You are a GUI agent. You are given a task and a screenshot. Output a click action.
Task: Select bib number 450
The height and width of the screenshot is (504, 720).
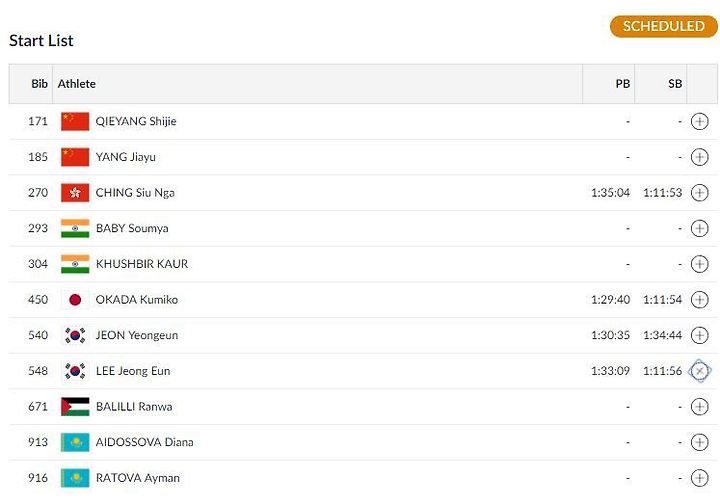point(38,300)
